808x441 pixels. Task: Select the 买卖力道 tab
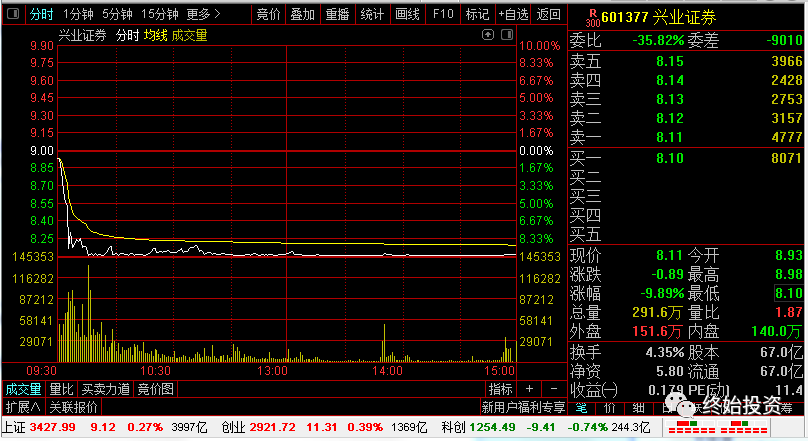click(x=105, y=389)
